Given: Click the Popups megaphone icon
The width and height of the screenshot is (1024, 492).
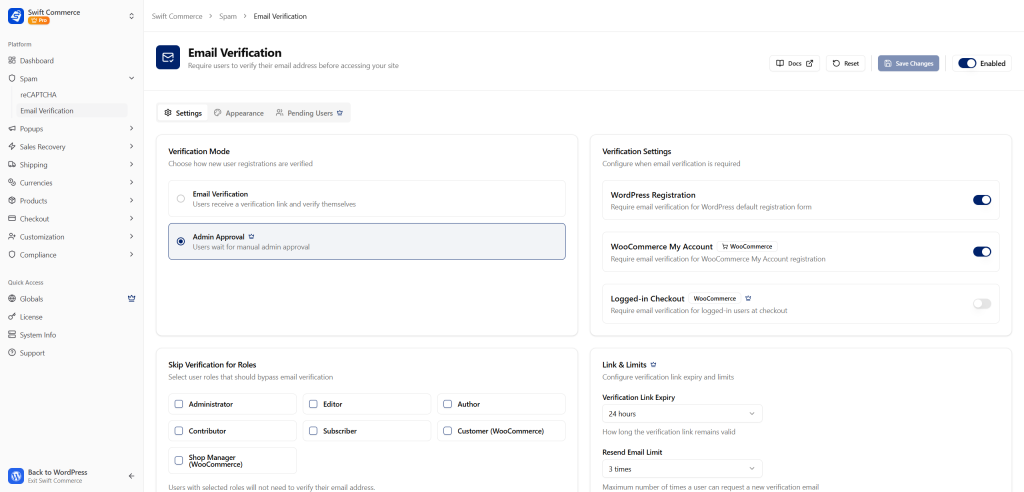Looking at the screenshot, I should 12,129.
